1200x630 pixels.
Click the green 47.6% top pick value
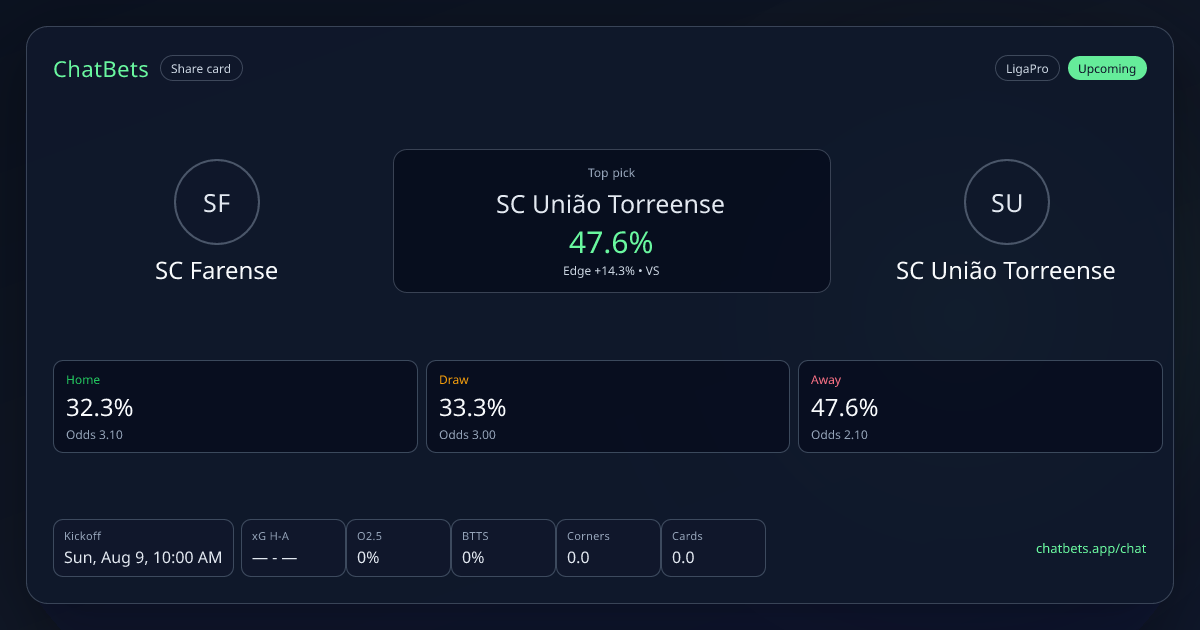(x=611, y=242)
